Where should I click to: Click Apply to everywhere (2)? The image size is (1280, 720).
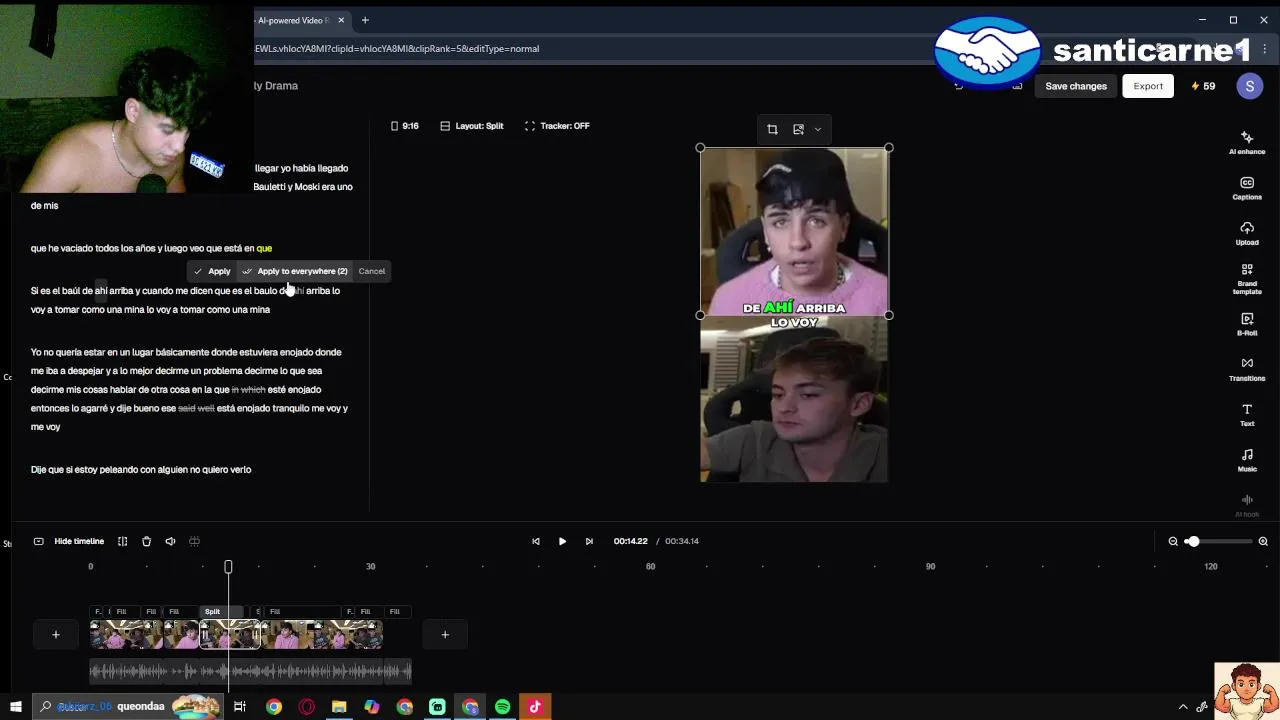click(x=295, y=271)
